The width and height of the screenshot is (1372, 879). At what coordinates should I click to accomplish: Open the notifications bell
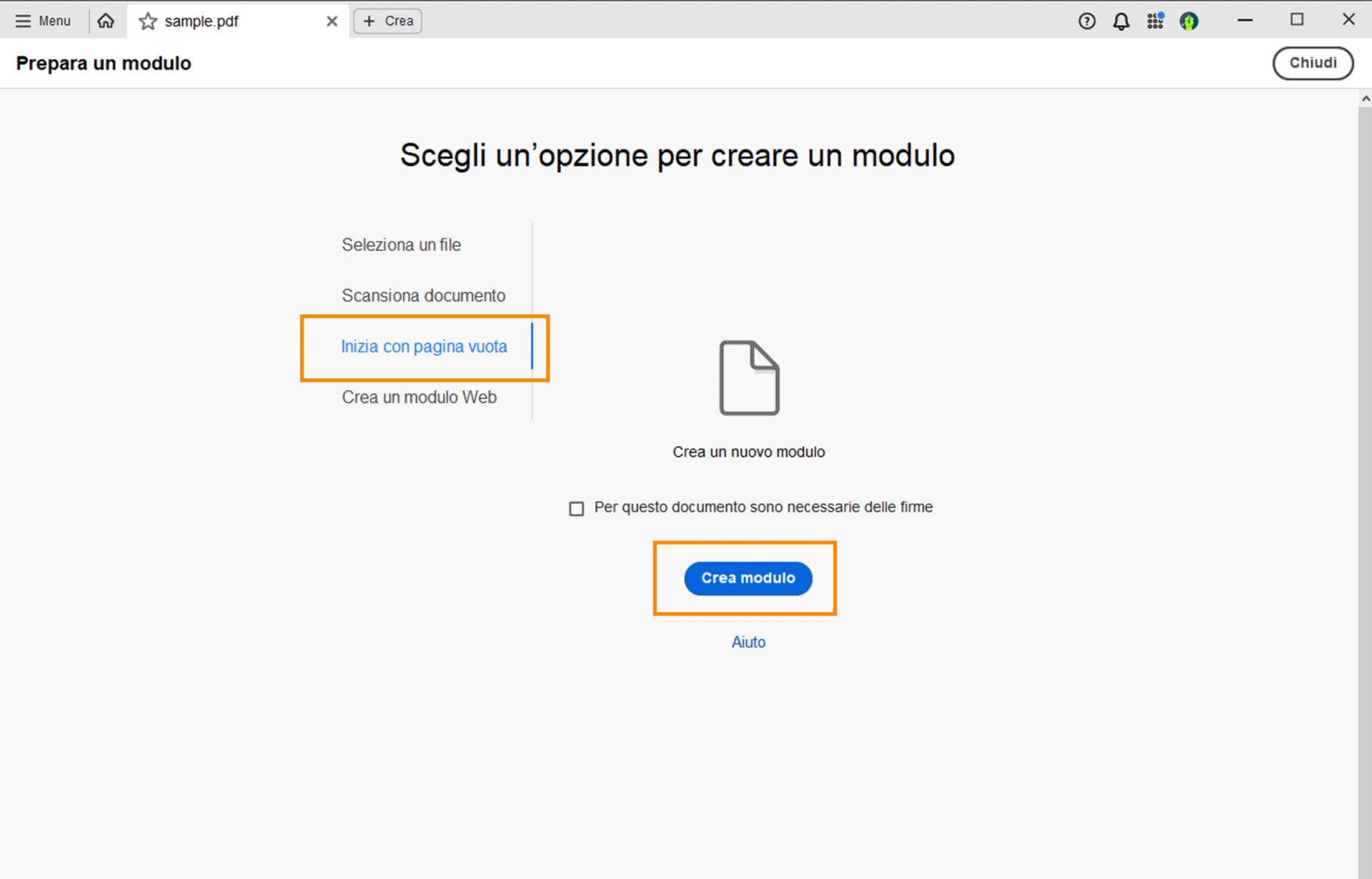point(1120,21)
